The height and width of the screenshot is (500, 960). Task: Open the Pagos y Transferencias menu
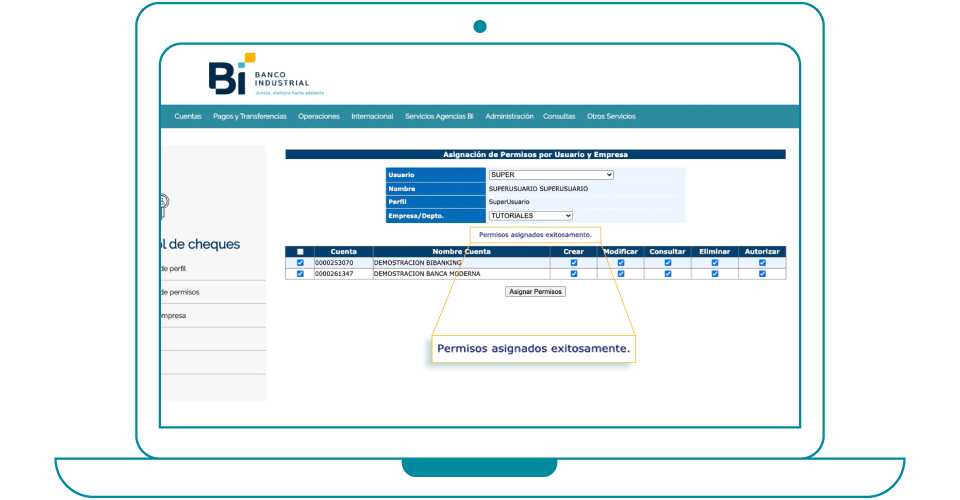click(250, 116)
